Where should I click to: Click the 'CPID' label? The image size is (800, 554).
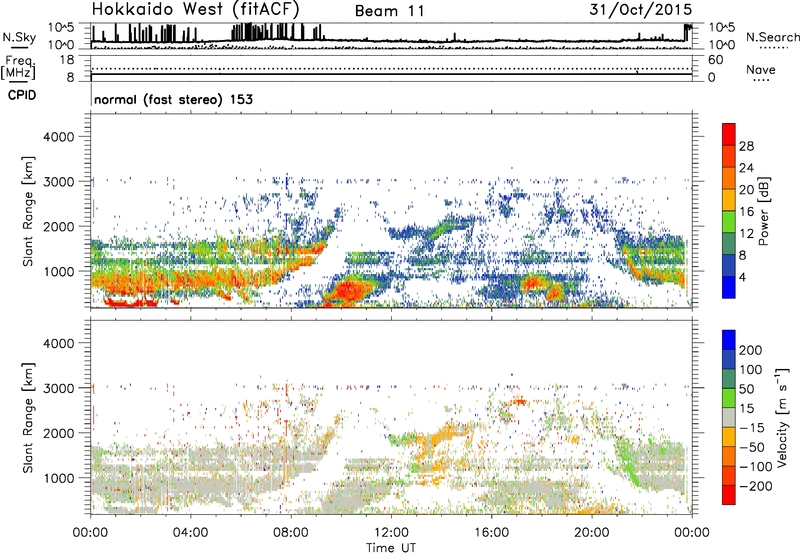point(22,95)
